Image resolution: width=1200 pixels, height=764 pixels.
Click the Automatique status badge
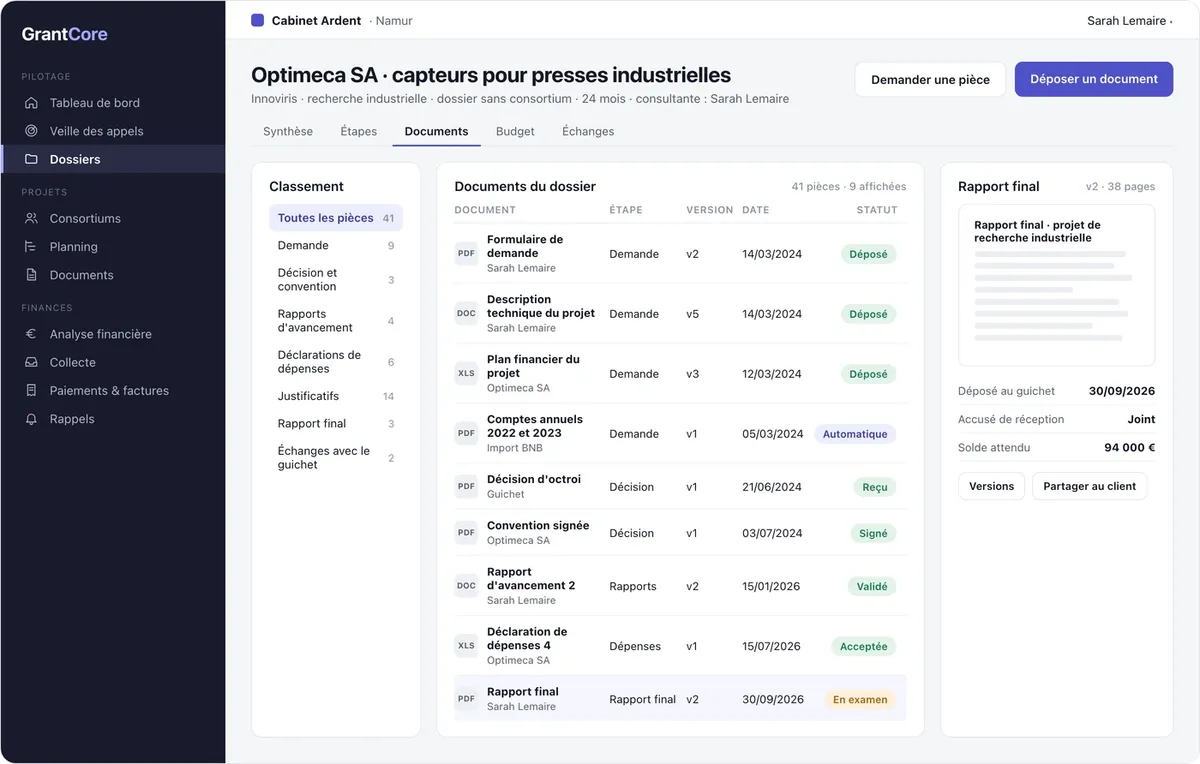click(x=855, y=434)
